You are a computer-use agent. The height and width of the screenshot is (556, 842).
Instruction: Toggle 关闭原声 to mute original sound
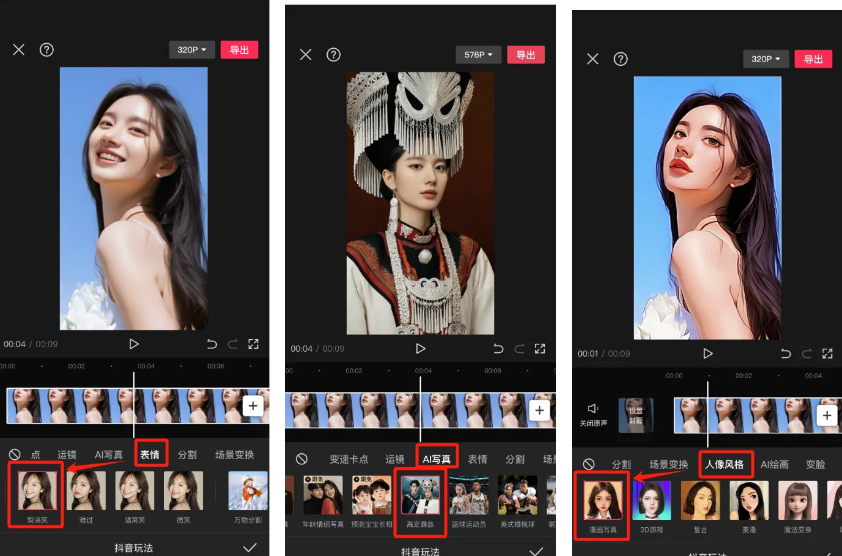(x=593, y=414)
